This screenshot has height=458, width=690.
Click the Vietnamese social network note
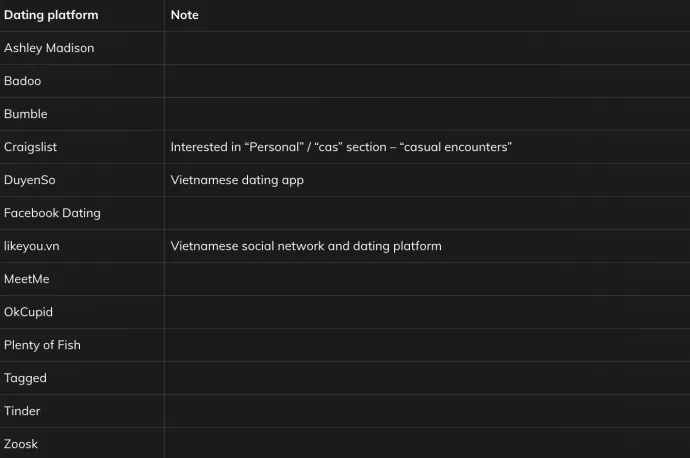[306, 246]
